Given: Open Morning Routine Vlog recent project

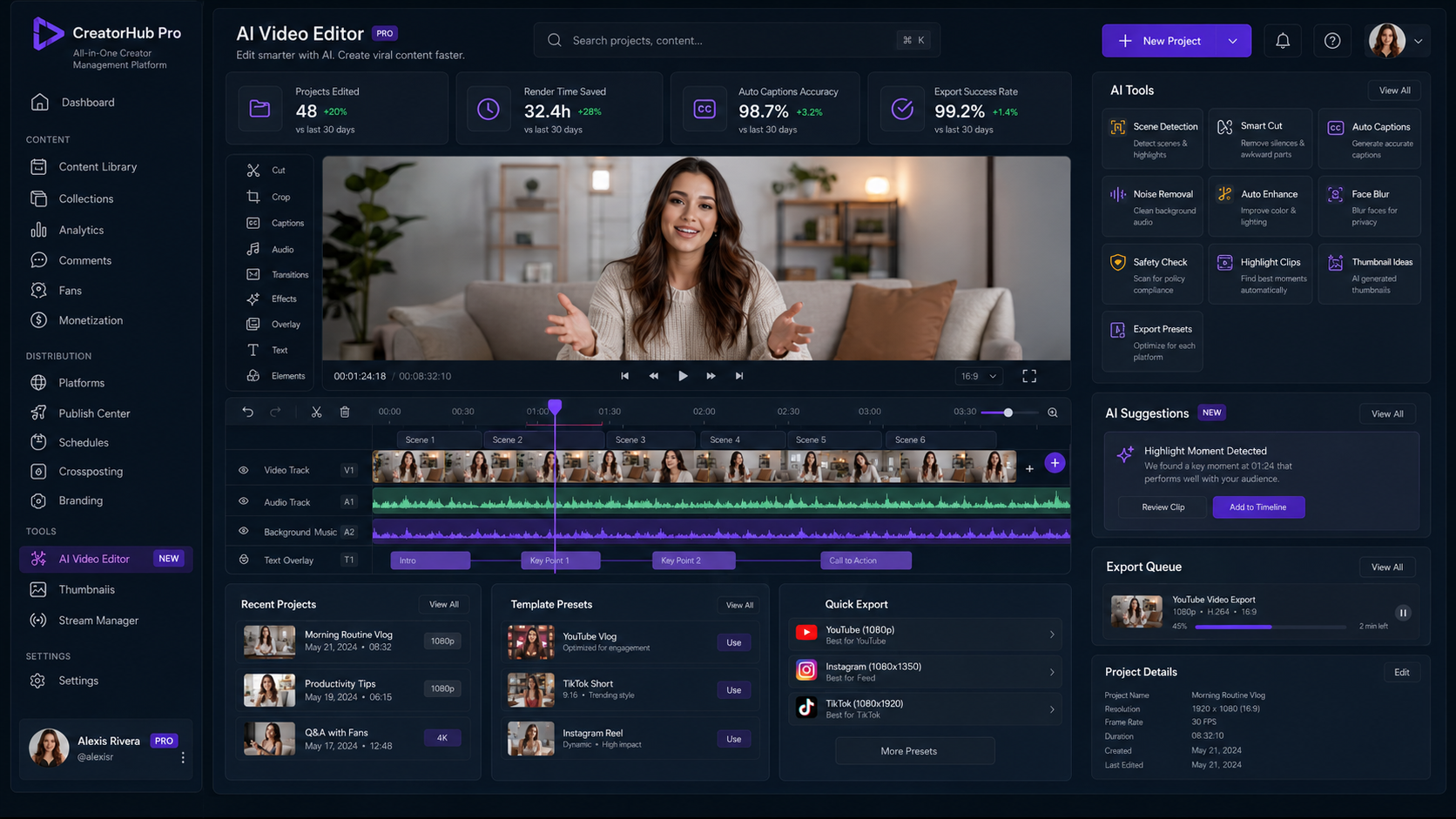Looking at the screenshot, I should coord(353,641).
